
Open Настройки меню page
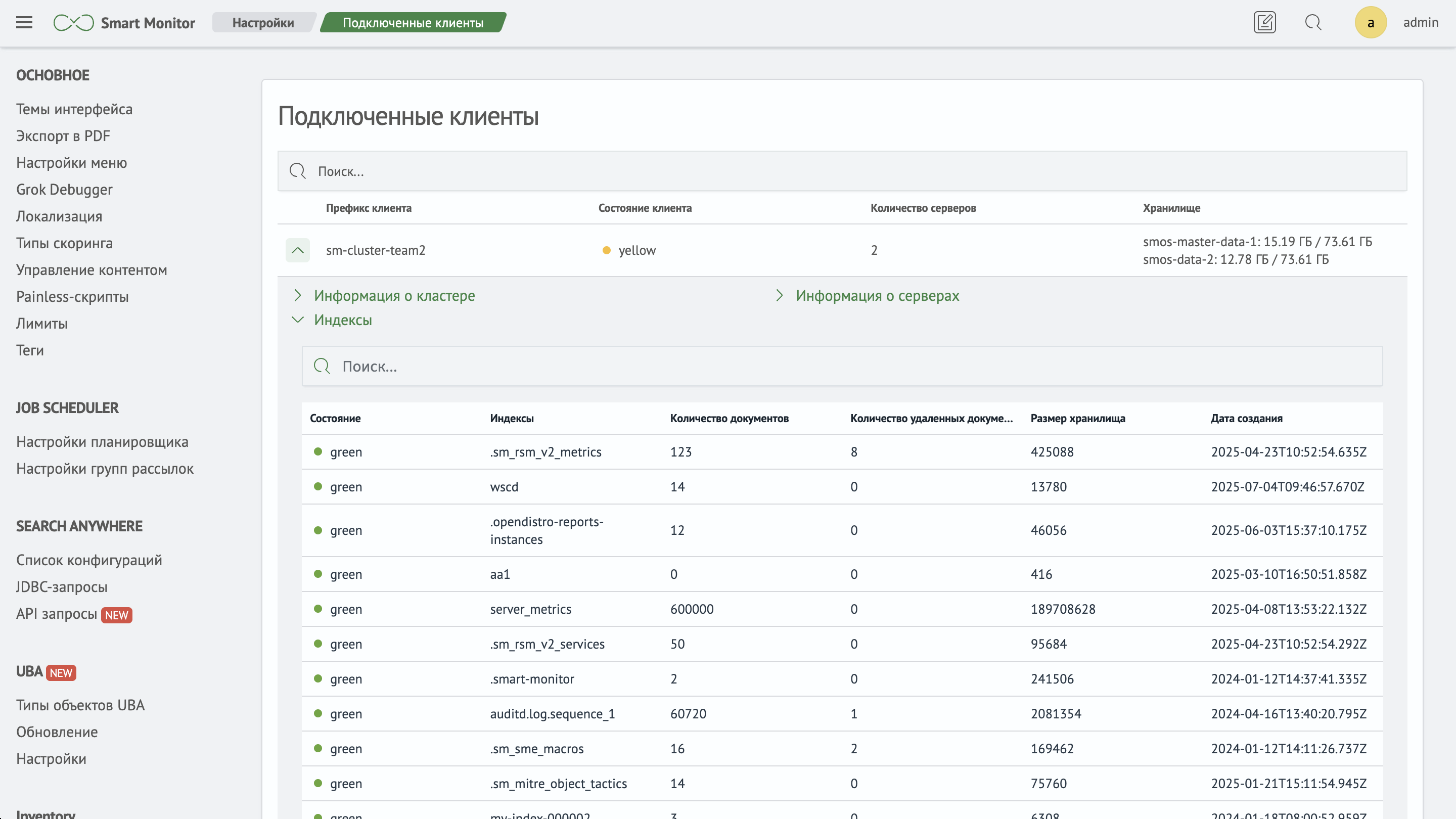71,163
